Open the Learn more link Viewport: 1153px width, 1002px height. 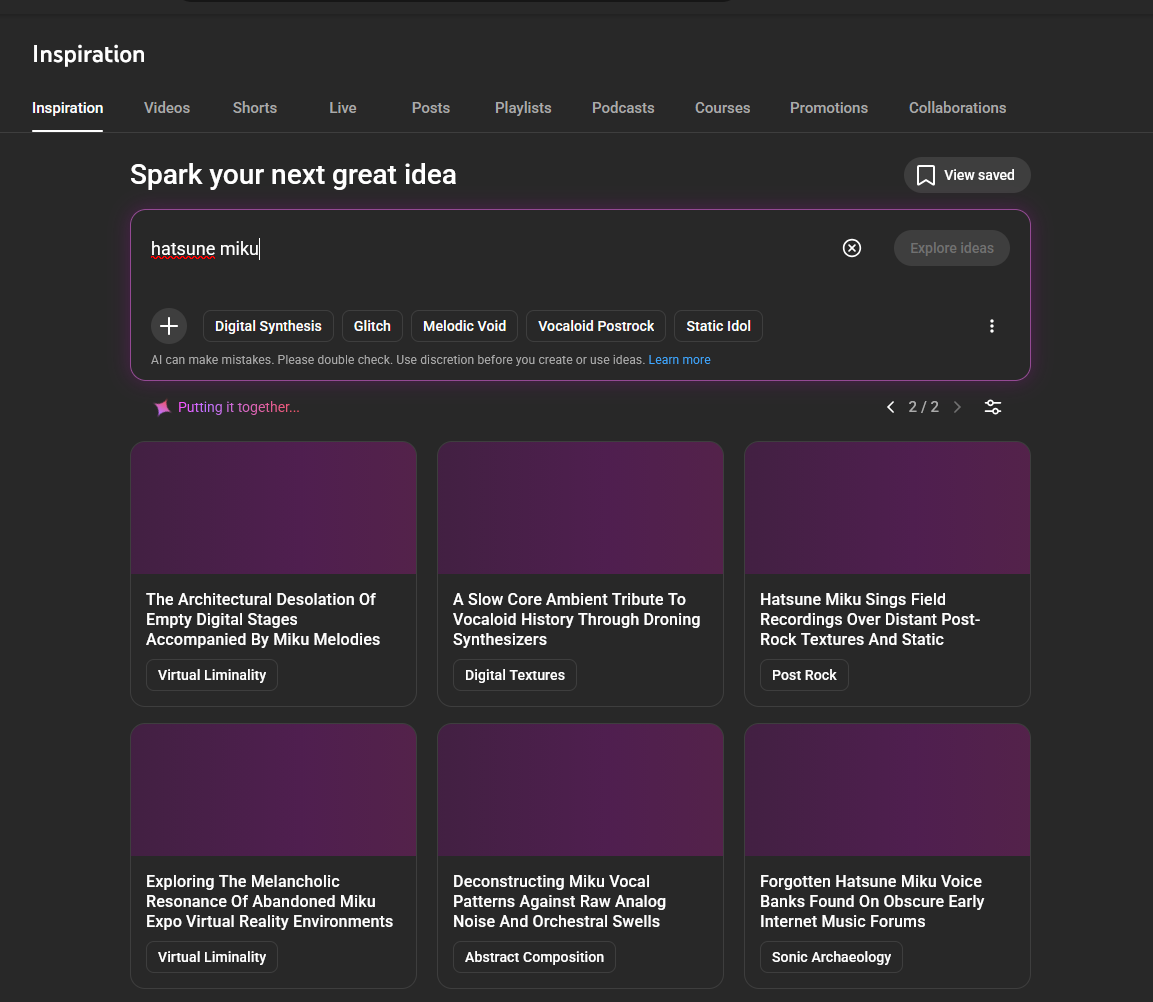pos(679,360)
